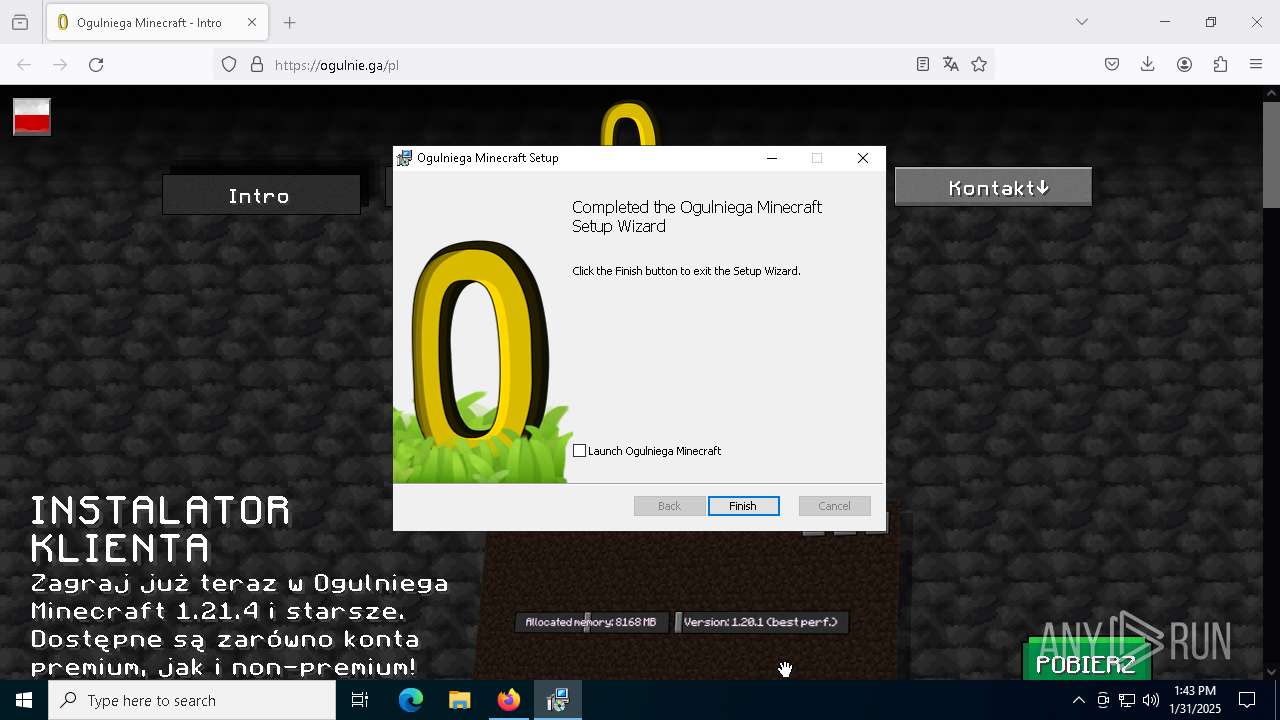The image size is (1280, 720).
Task: Open the Firefox hamburger application menu
Action: 1256,64
